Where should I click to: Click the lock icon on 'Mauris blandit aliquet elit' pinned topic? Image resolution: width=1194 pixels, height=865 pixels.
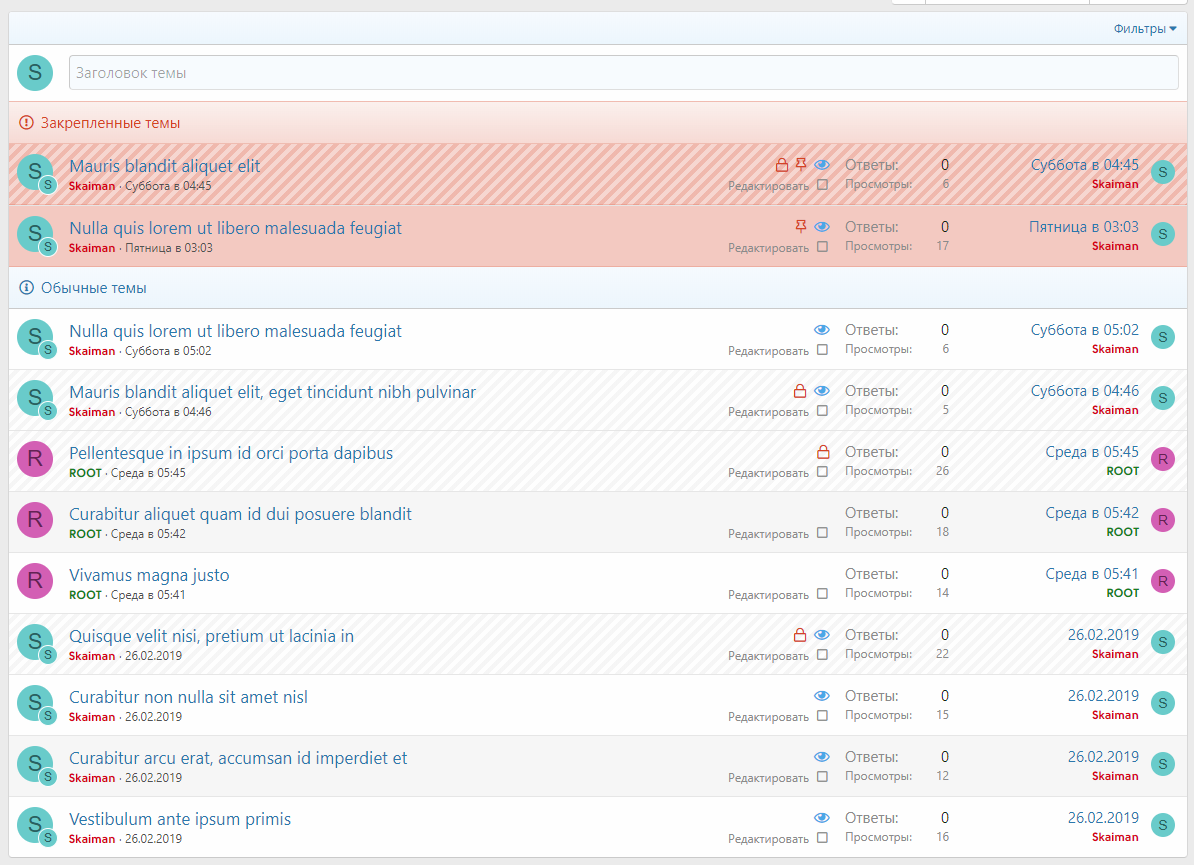(782, 165)
